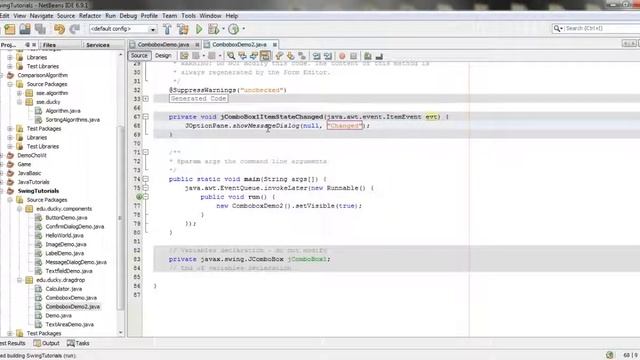Open the Tools menu
Screen dimensions: 640x360
pos(189,16)
